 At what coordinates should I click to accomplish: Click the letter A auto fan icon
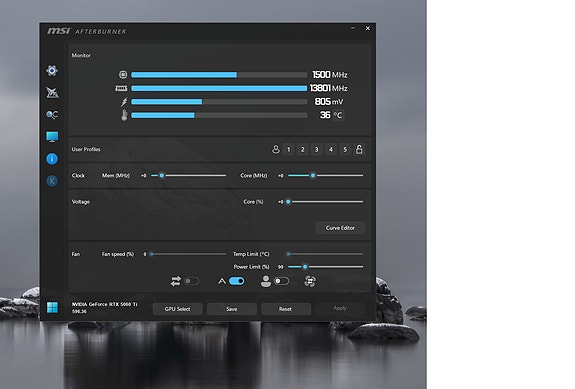point(222,281)
